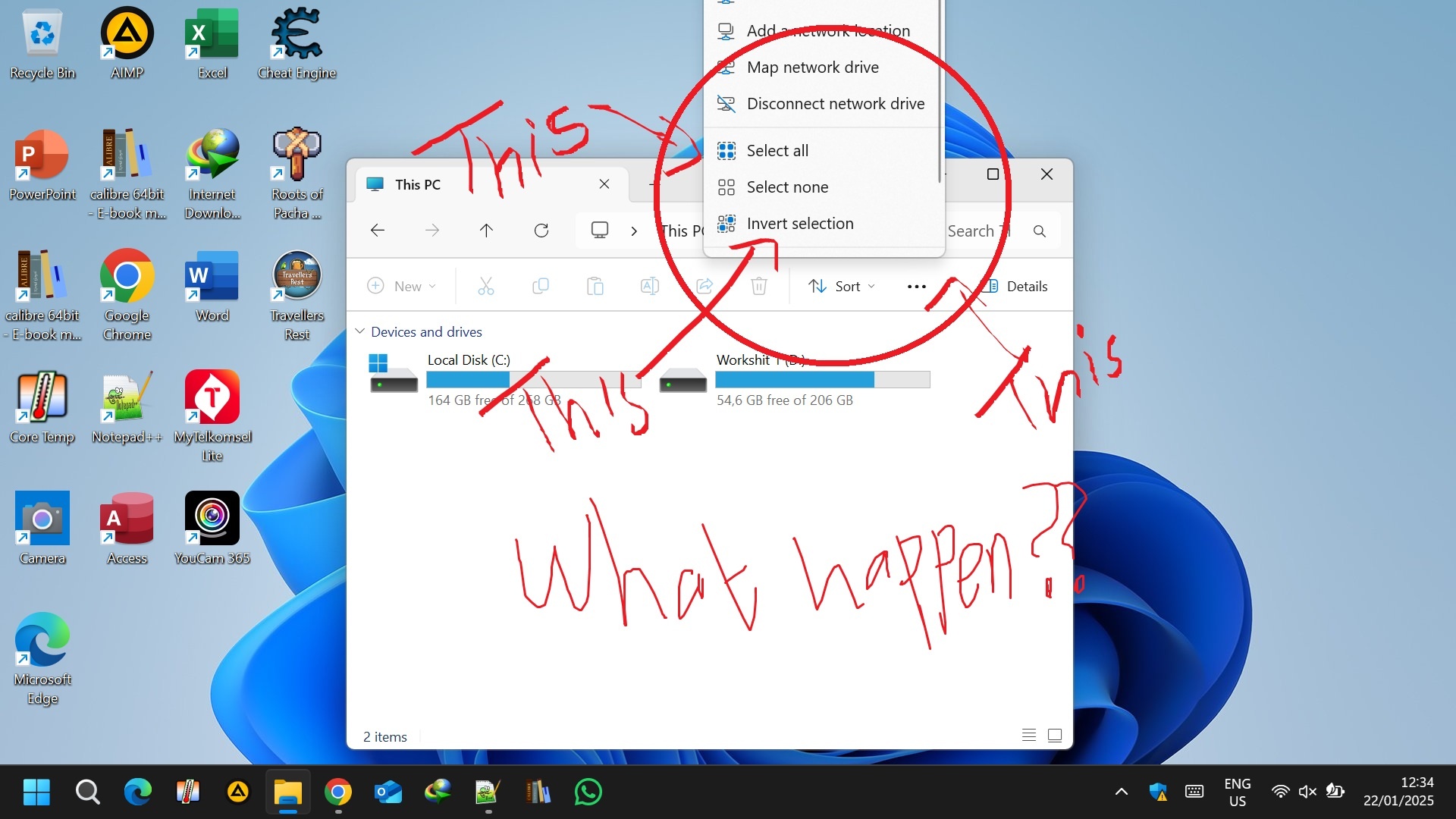
Task: Select the Travellers Rest desktop icon
Action: 297,296
